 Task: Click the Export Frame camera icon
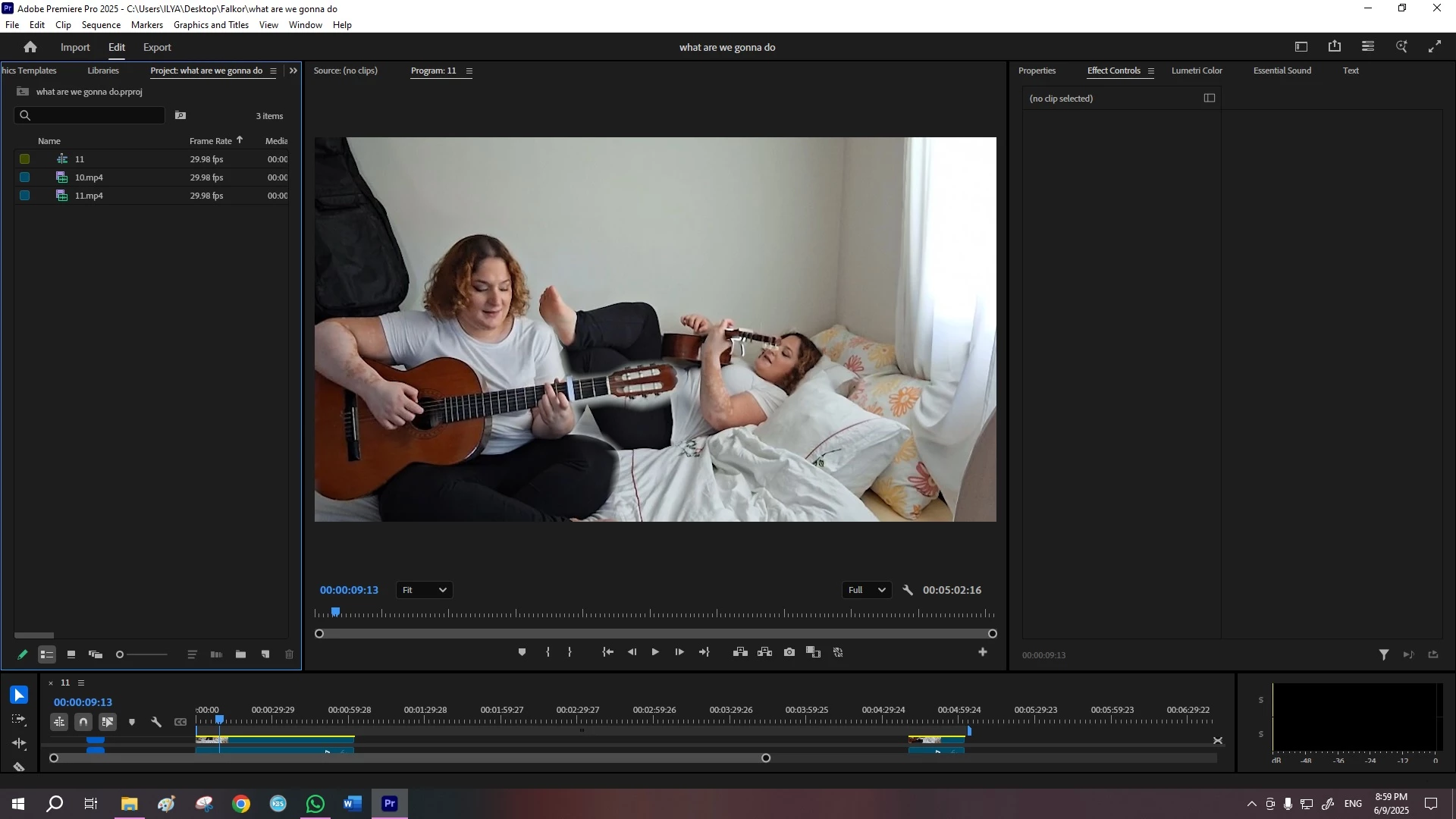pyautogui.click(x=789, y=652)
